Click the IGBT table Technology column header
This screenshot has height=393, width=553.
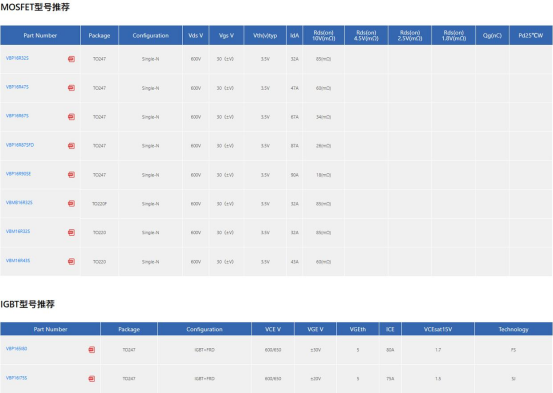514,329
